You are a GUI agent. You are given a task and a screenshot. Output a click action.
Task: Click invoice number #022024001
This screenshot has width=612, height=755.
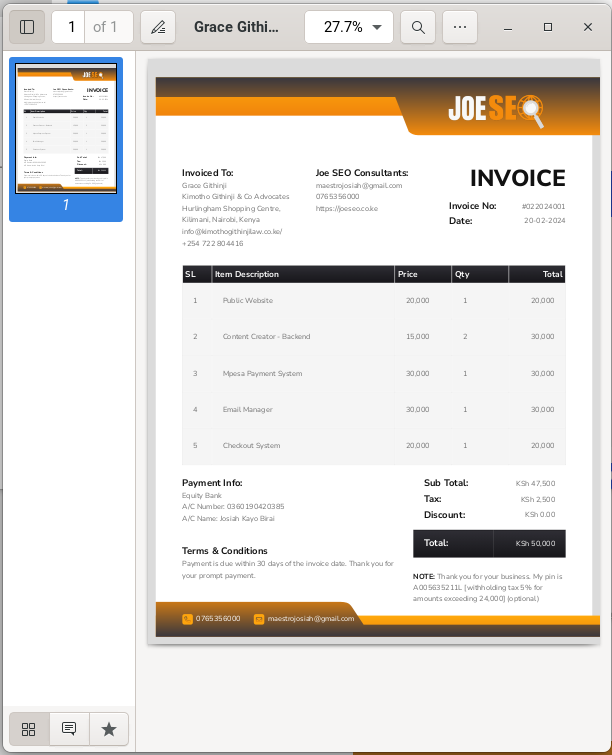pyautogui.click(x=543, y=206)
